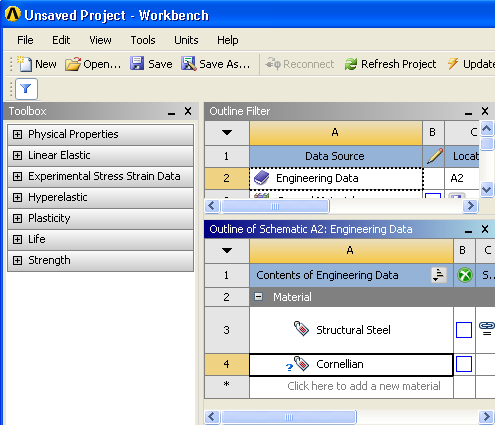This screenshot has width=495, height=425.
Task: Select the Cornellian material name
Action: pos(340,364)
